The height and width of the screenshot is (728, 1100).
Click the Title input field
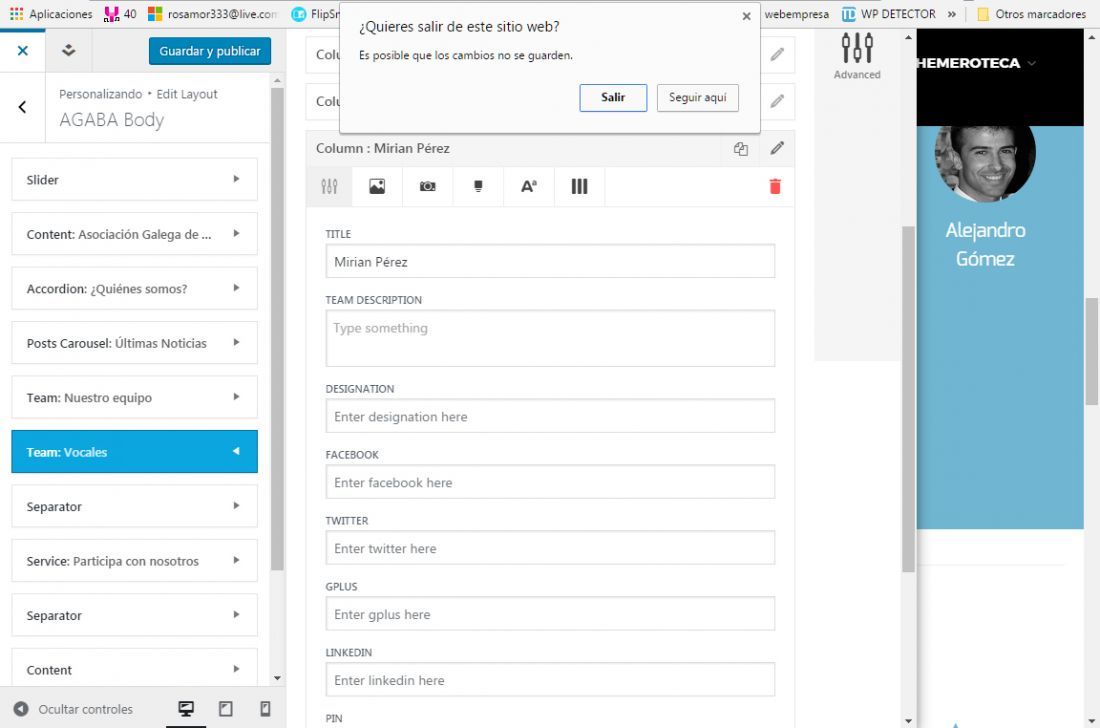[550, 262]
